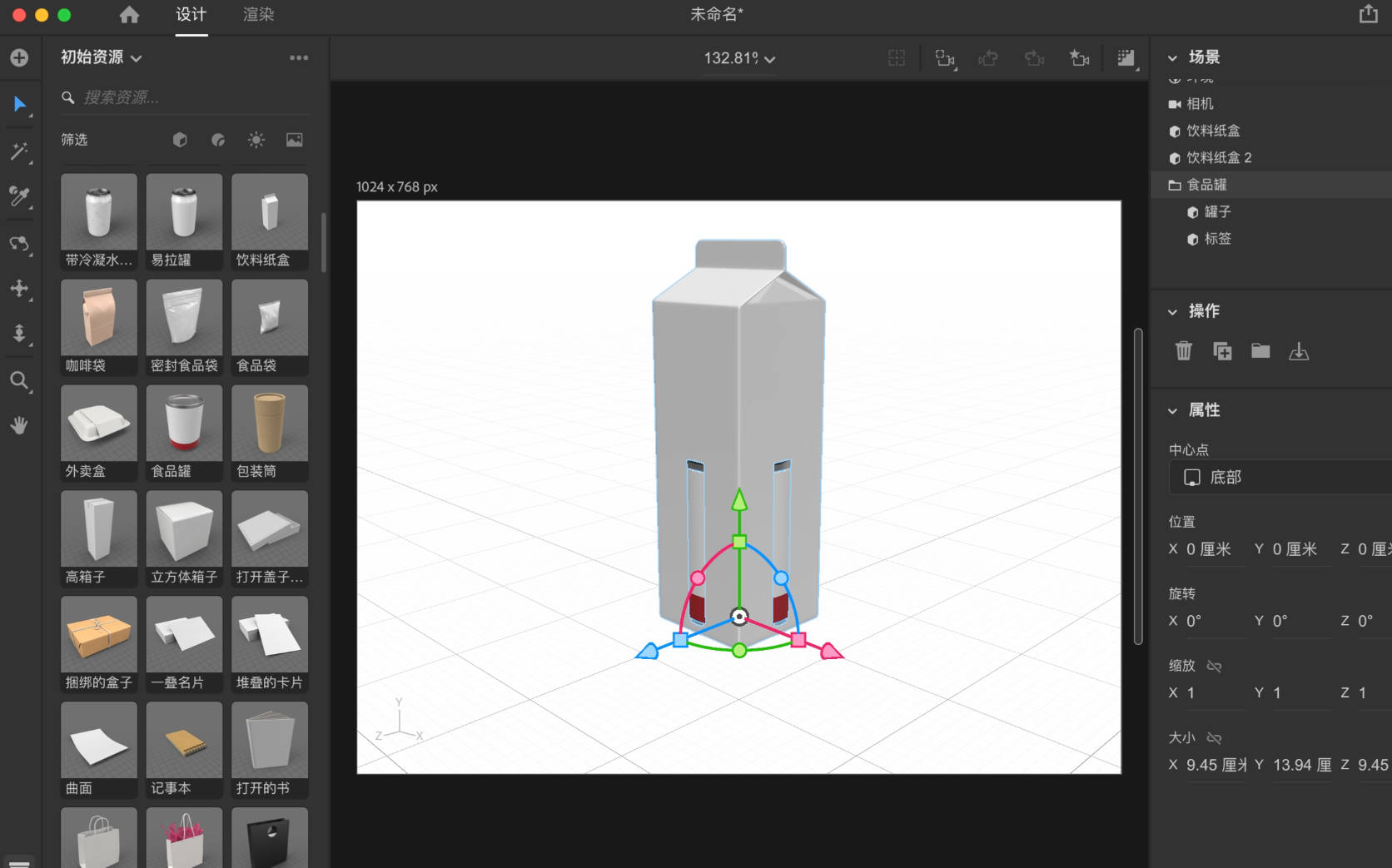This screenshot has height=868, width=1392.
Task: Toggle the 大小 proportions lock
Action: point(1215,737)
